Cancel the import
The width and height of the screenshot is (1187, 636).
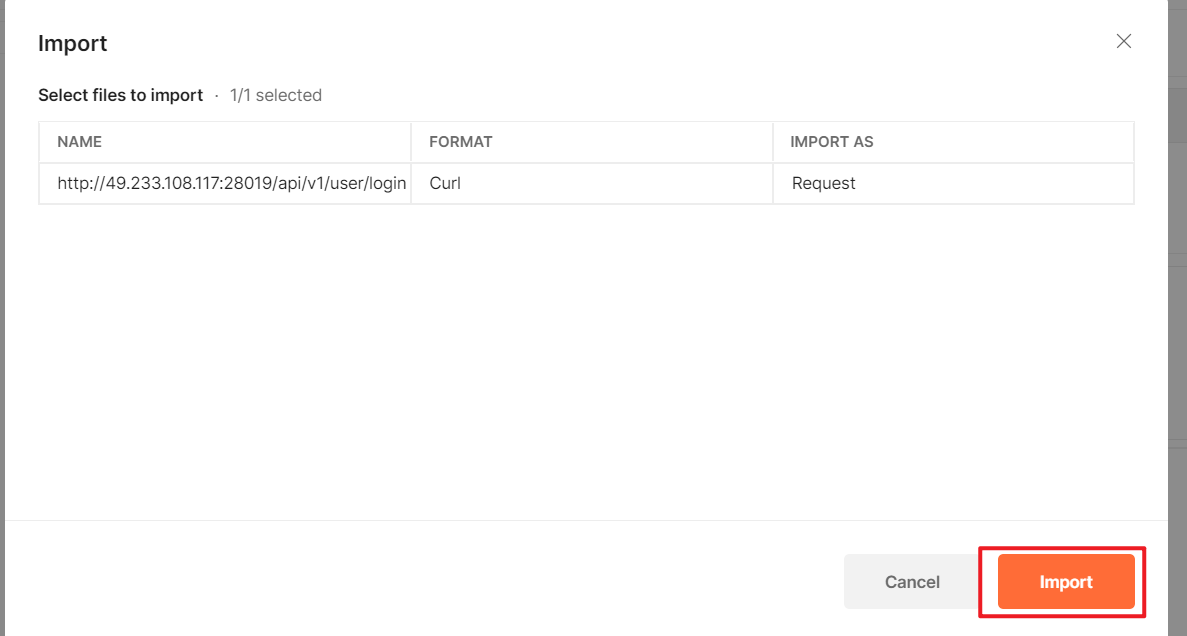tap(912, 582)
